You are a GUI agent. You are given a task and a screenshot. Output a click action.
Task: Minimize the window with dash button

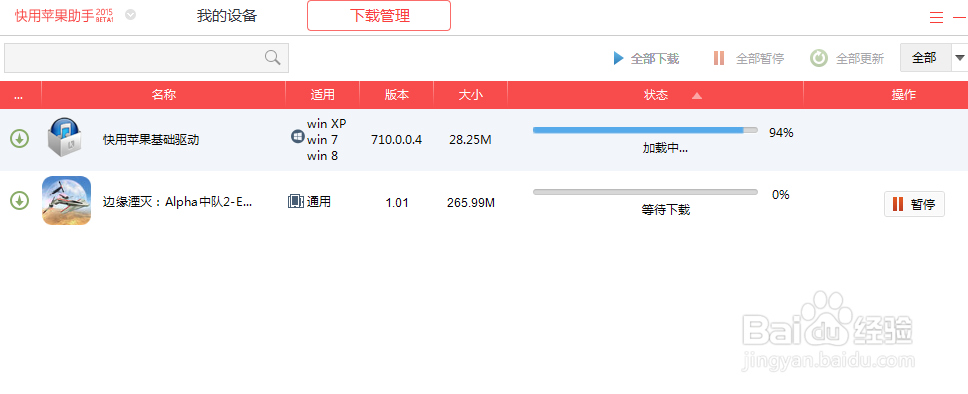[x=959, y=17]
